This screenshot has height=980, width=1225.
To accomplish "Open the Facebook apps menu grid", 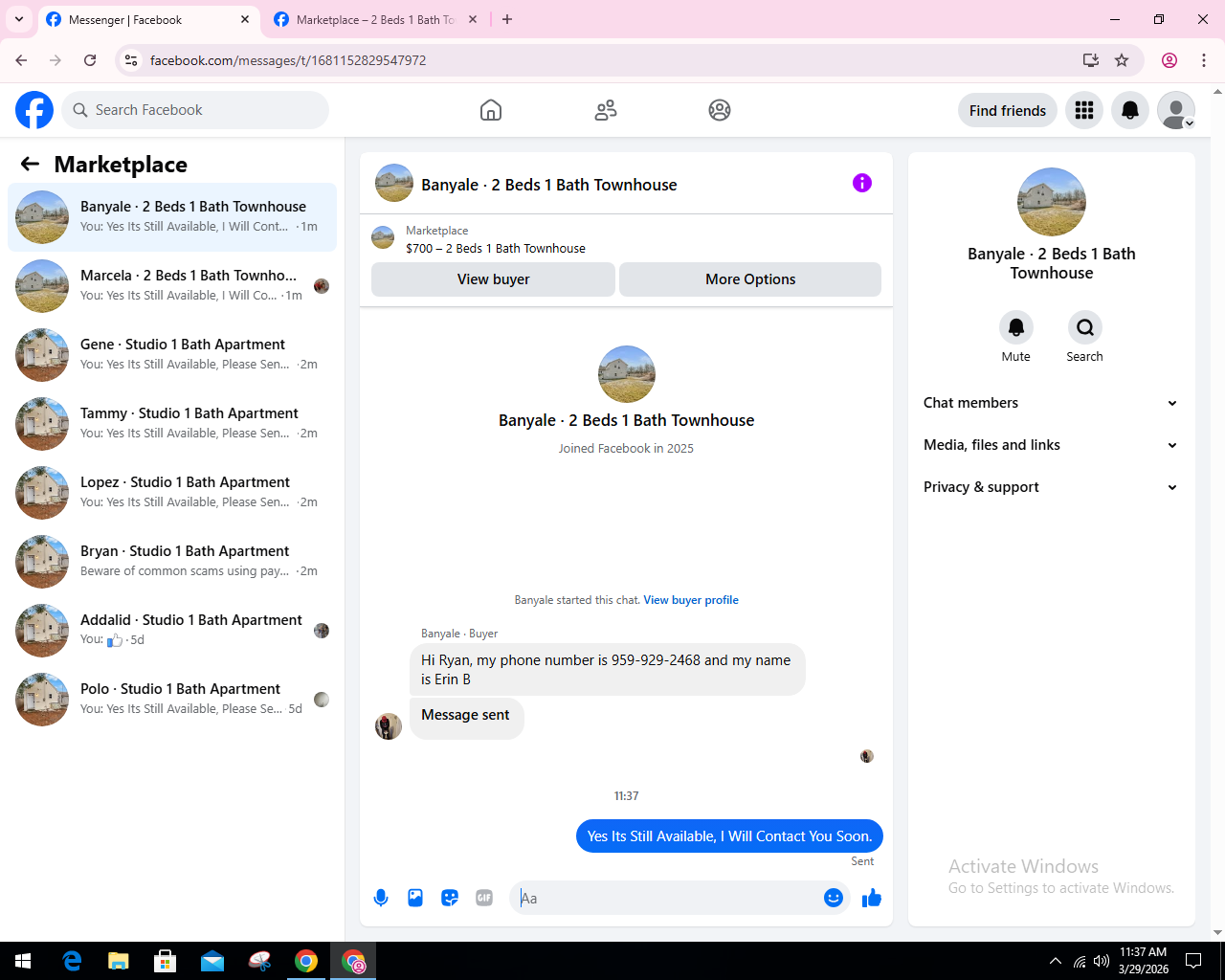I will [x=1084, y=110].
